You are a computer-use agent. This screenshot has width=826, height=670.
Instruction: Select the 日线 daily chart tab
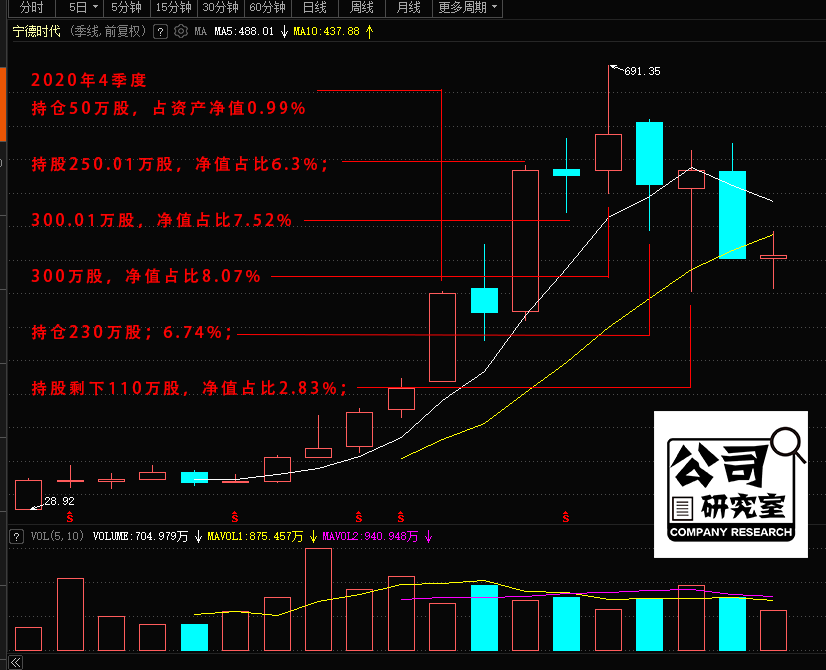(314, 7)
